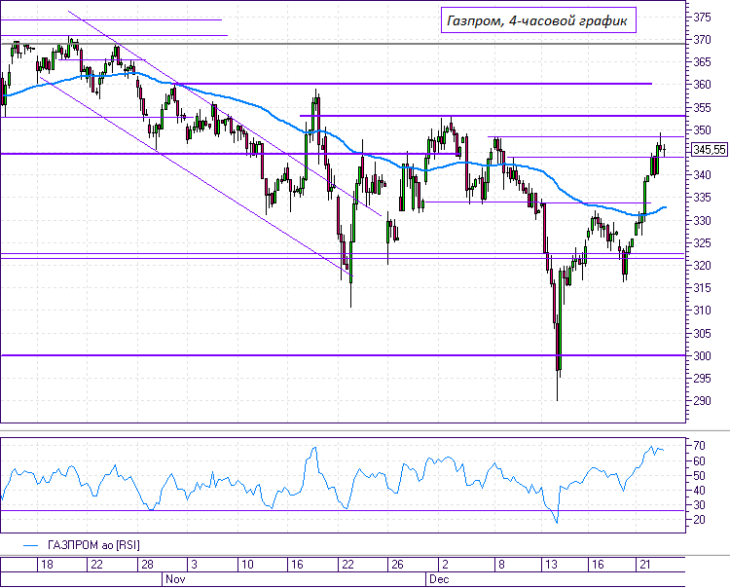Click the date label 18
The image size is (730, 588).
pos(47,565)
